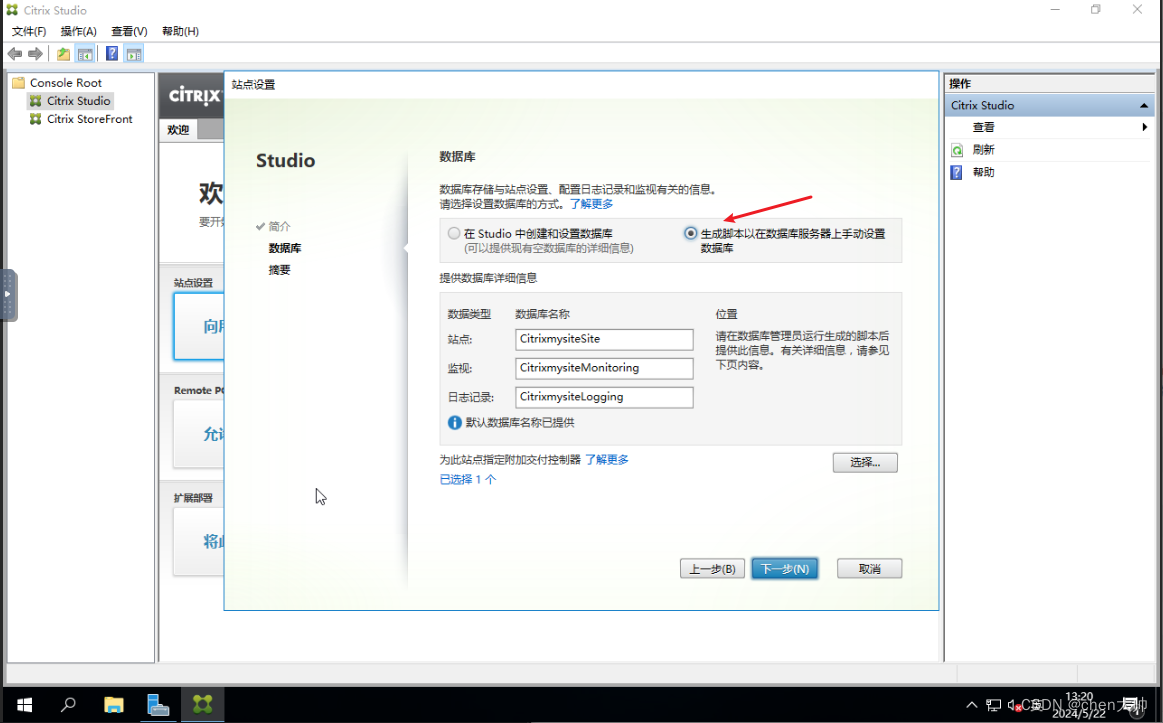Open the 查看(V) menu
The height and width of the screenshot is (723, 1163).
tap(129, 31)
